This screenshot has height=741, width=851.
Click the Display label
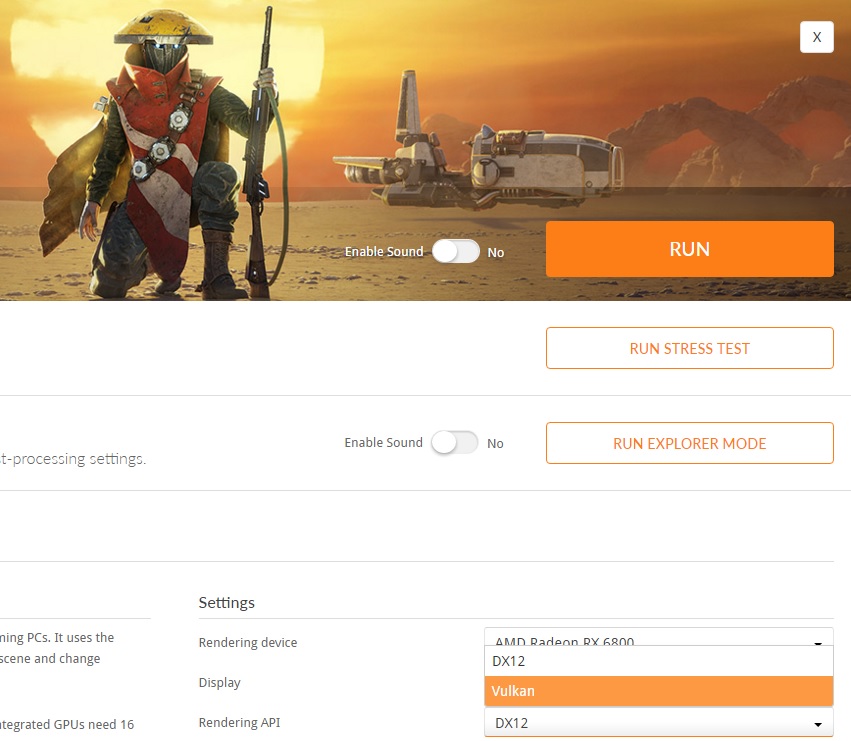pyautogui.click(x=219, y=682)
